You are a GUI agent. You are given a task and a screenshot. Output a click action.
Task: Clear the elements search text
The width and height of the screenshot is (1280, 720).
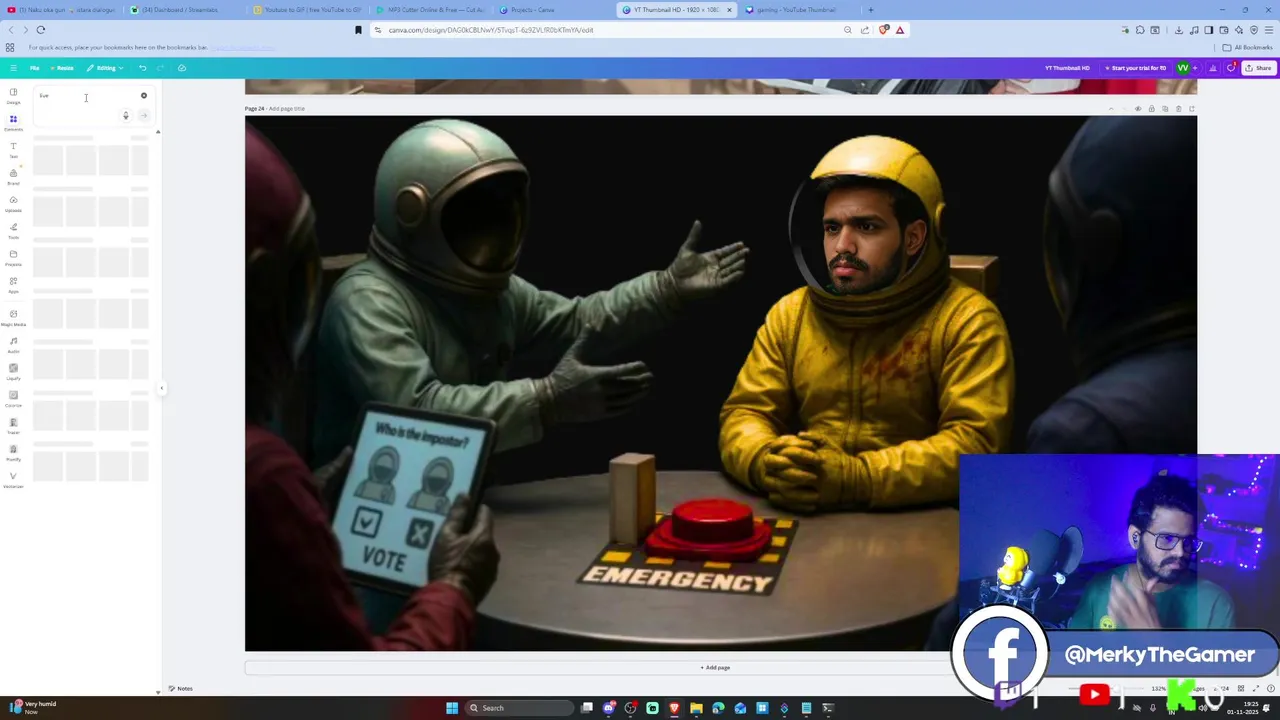143,96
